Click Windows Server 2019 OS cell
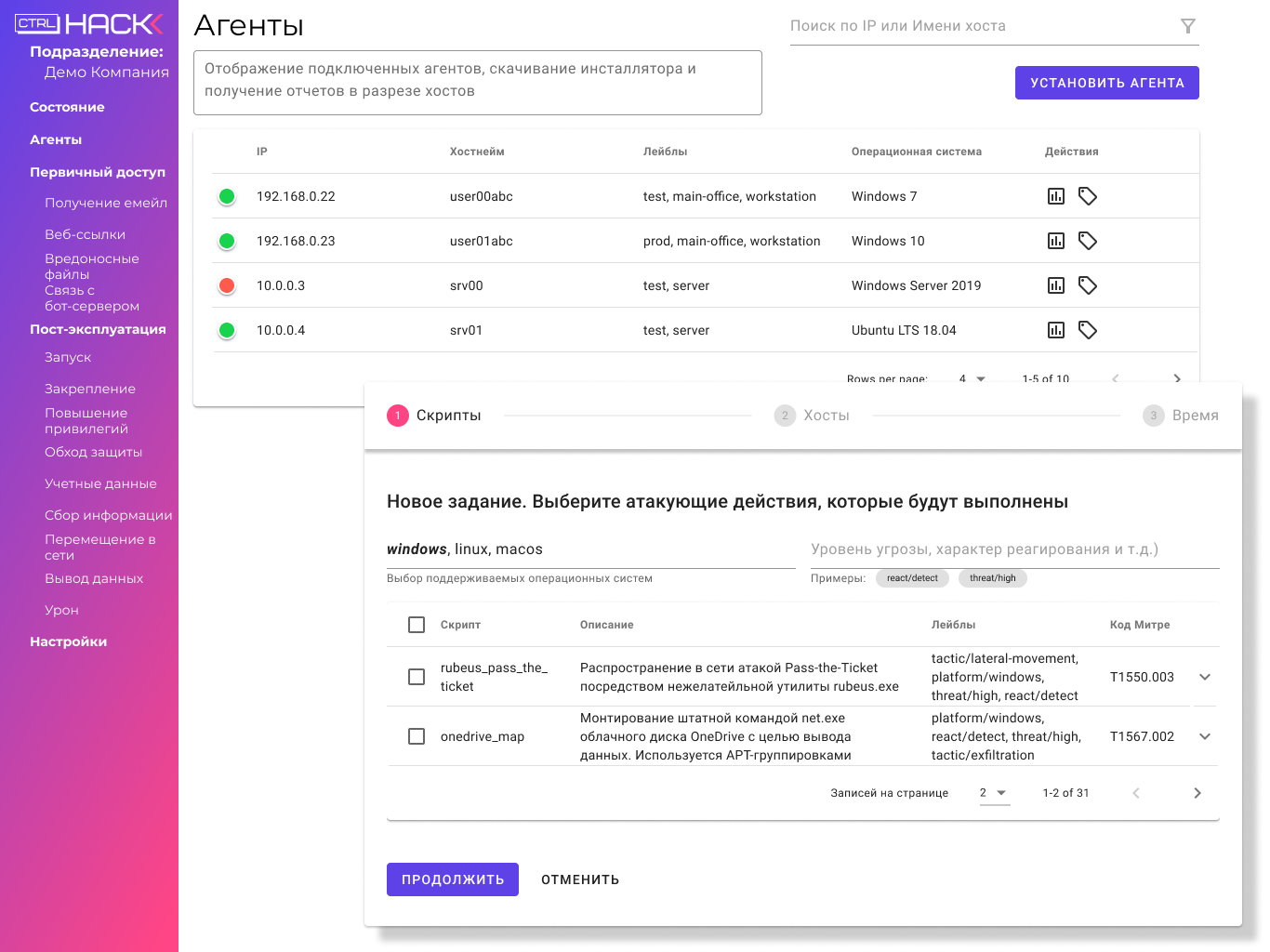Screen dimensions: 1270x952 [916, 285]
